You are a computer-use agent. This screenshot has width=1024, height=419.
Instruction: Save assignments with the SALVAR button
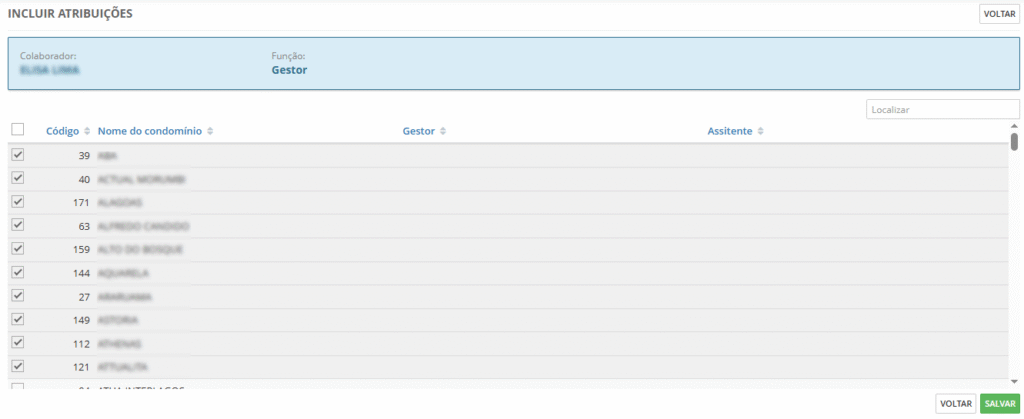(x=1000, y=404)
